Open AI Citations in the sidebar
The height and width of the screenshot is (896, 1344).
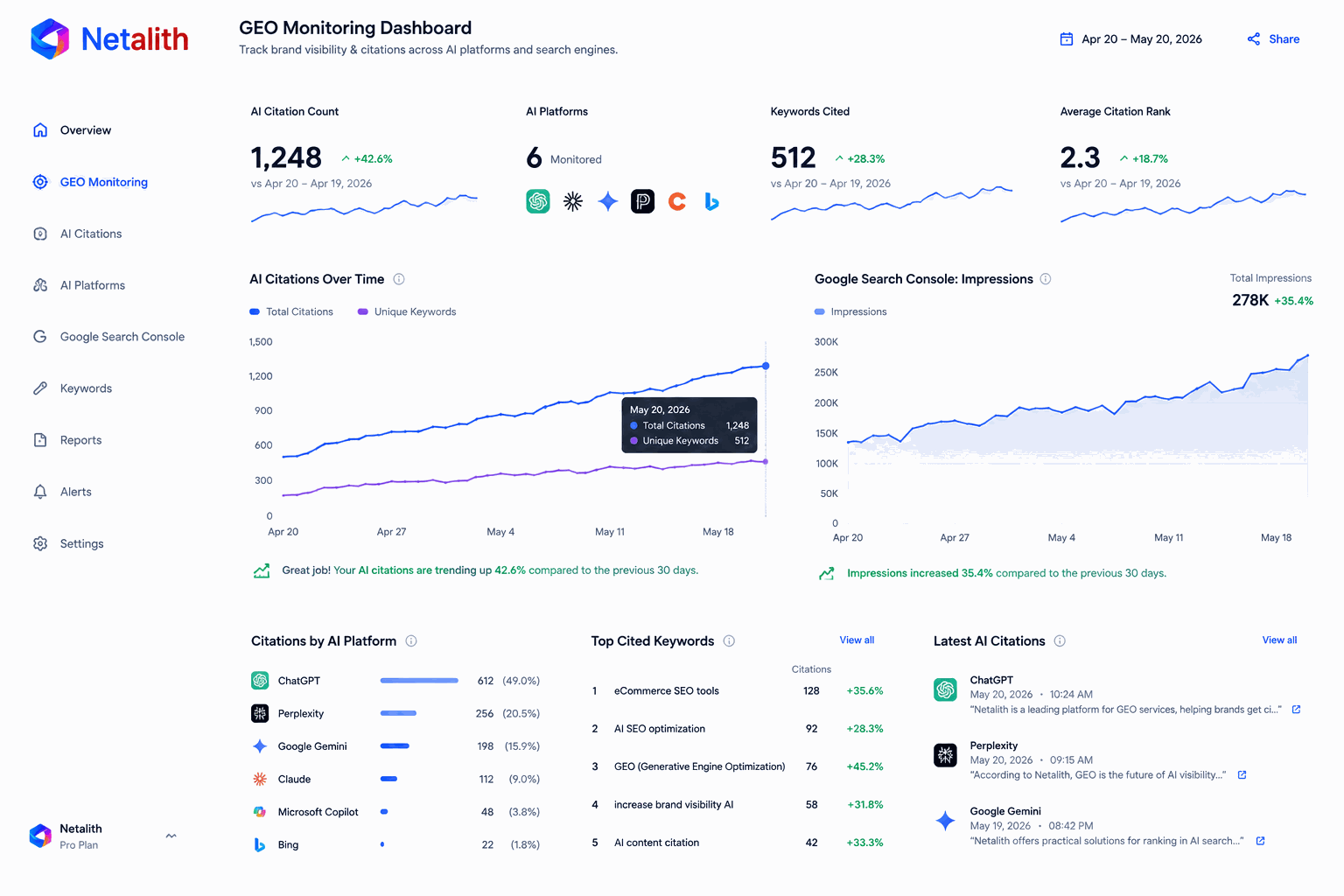91,234
